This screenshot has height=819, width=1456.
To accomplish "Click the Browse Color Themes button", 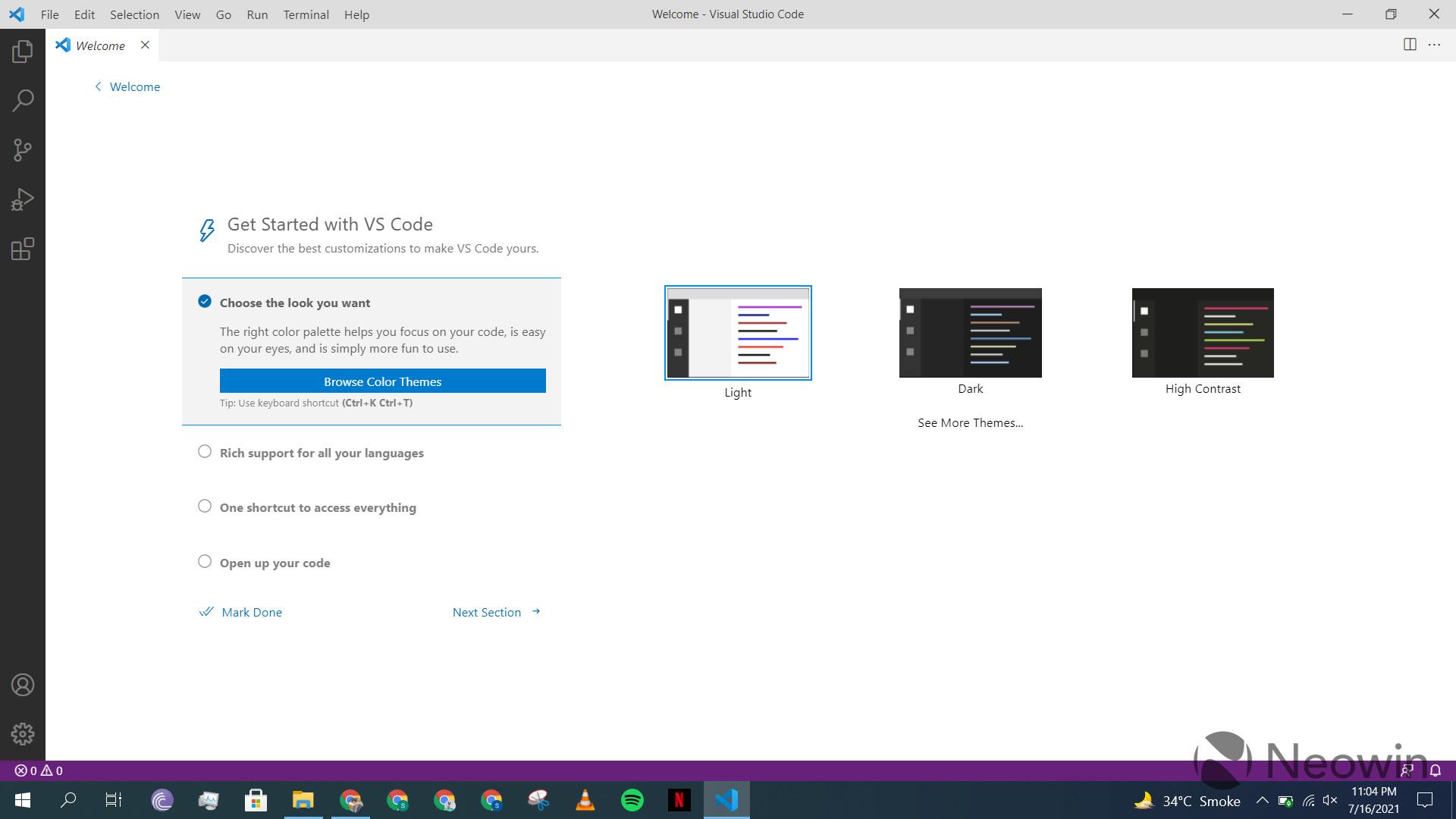I will (x=382, y=381).
